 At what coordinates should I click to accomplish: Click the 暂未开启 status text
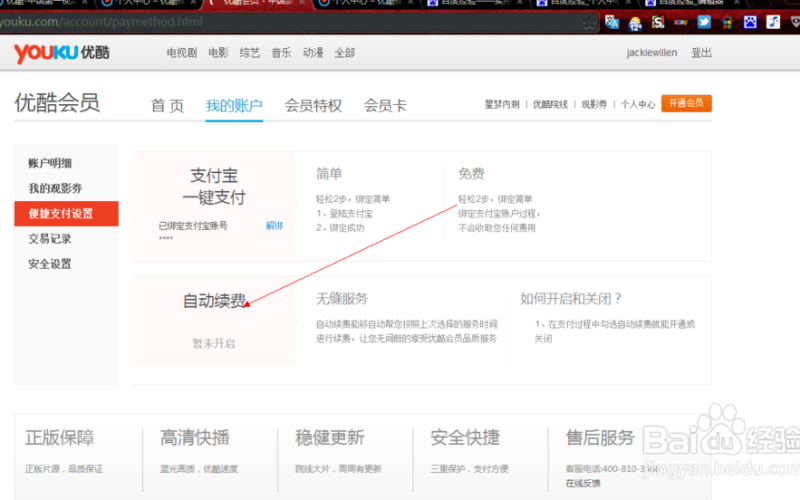click(214, 343)
